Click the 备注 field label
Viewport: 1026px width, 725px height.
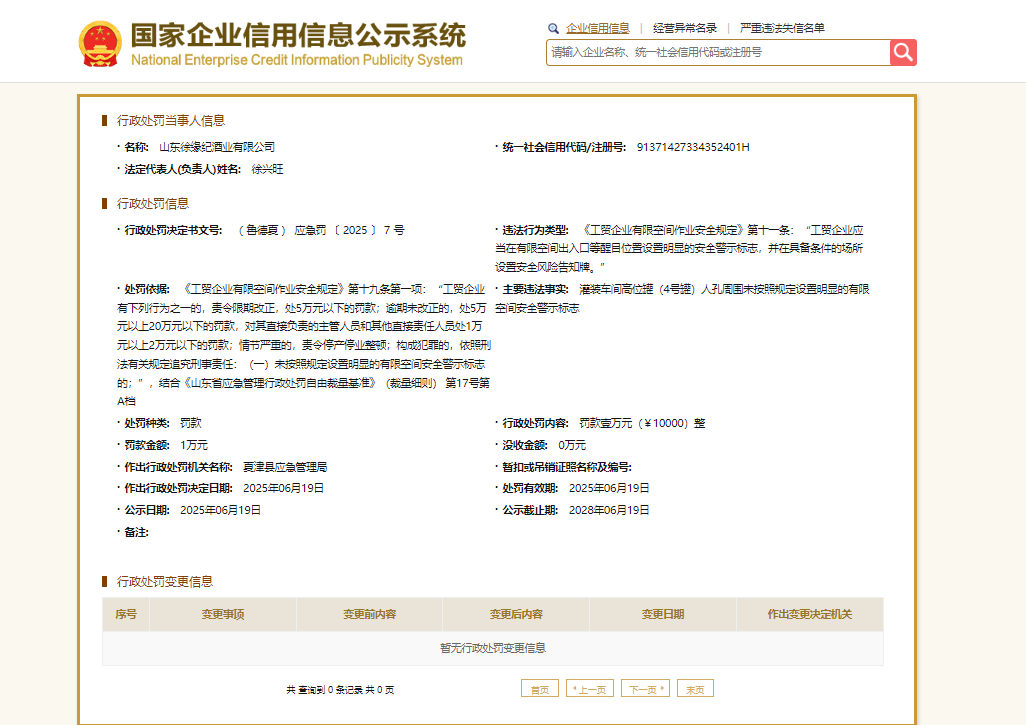136,533
